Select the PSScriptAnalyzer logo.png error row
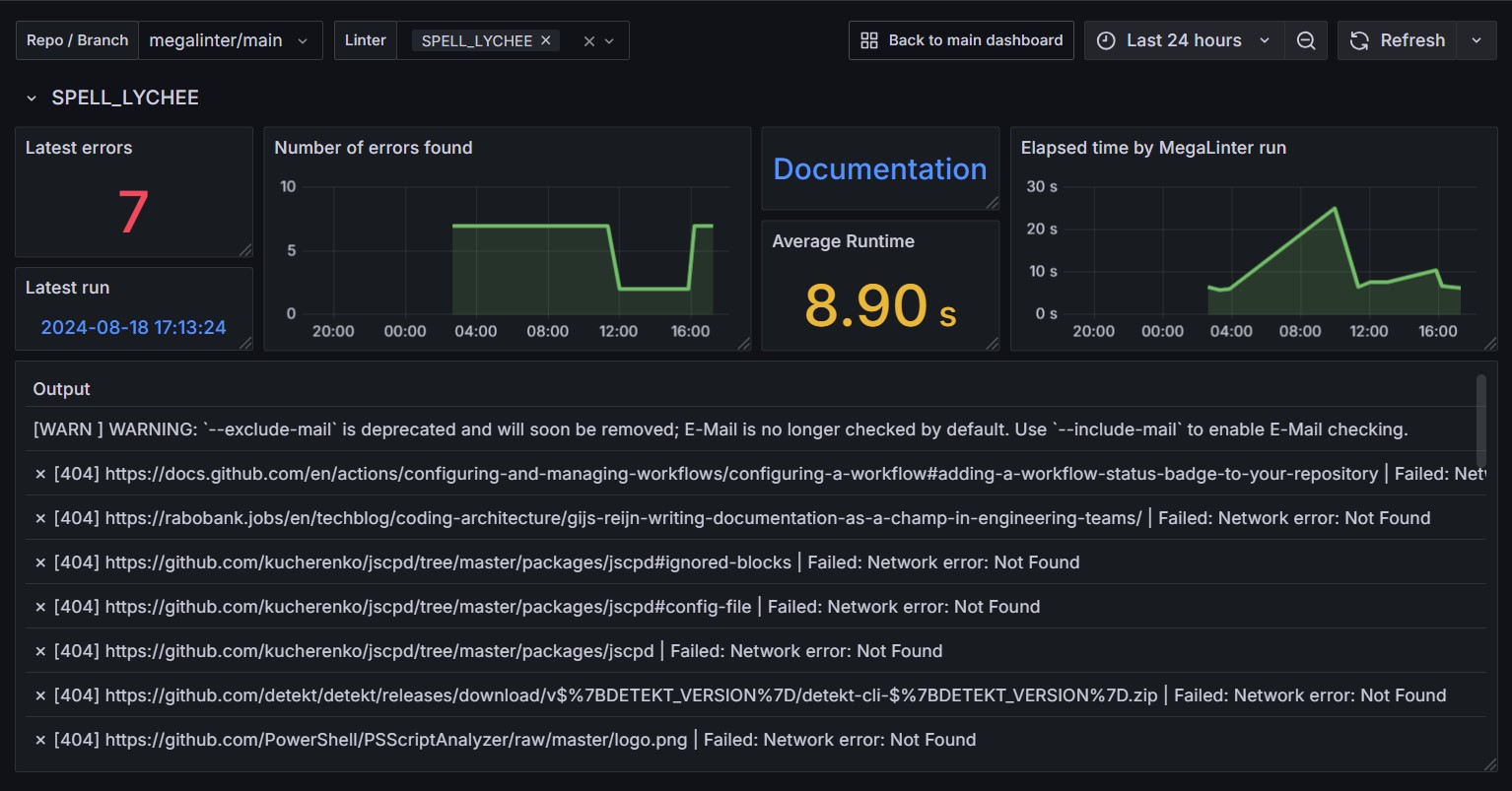This screenshot has height=791, width=1512. 505,740
